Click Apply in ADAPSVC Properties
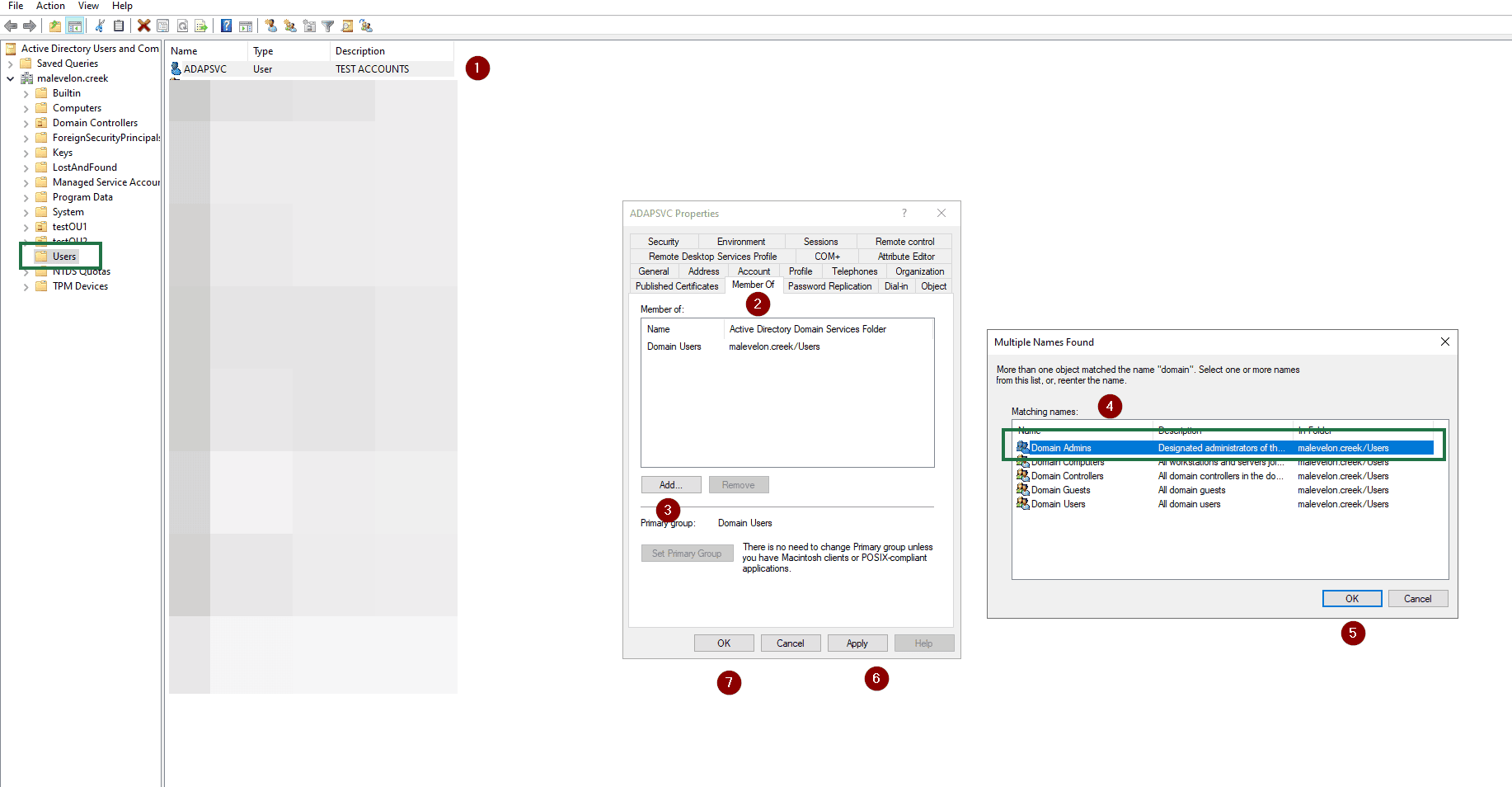1512x787 pixels. (857, 643)
